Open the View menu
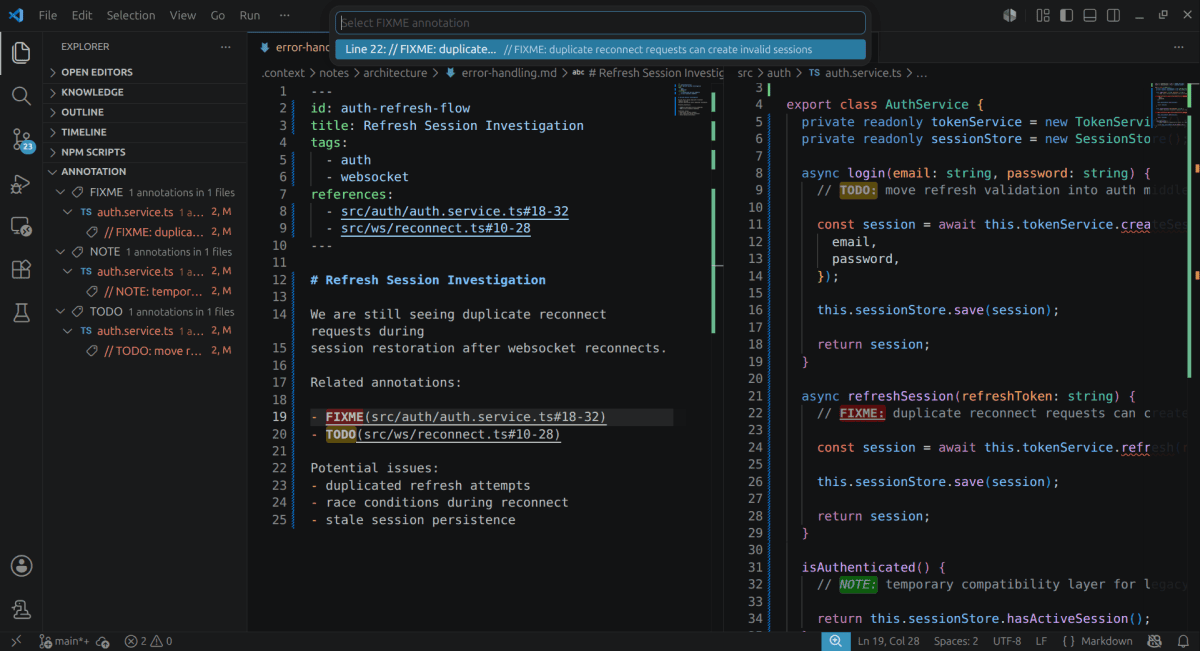This screenshot has height=651, width=1200. click(x=183, y=15)
